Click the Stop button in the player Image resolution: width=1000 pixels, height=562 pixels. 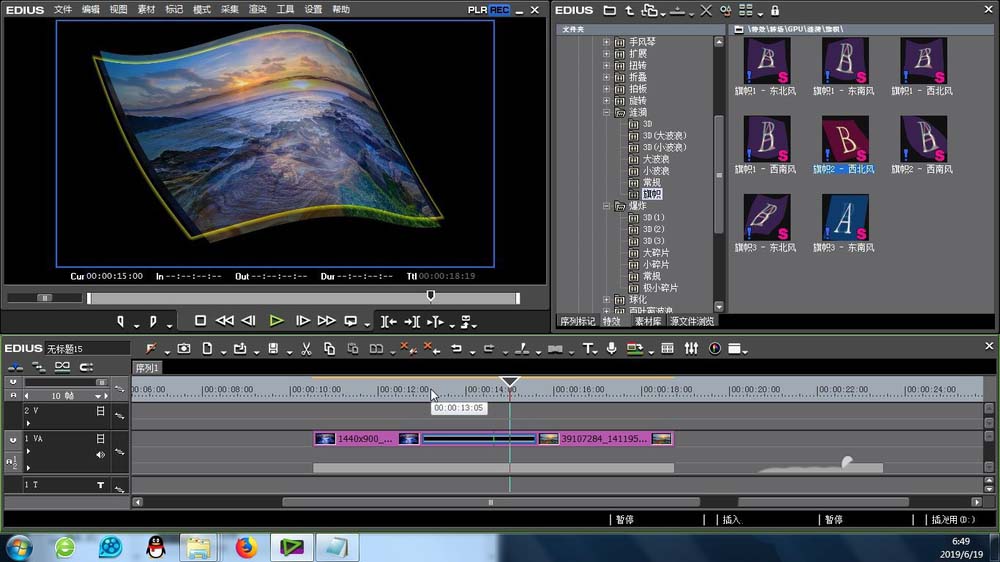tap(200, 321)
